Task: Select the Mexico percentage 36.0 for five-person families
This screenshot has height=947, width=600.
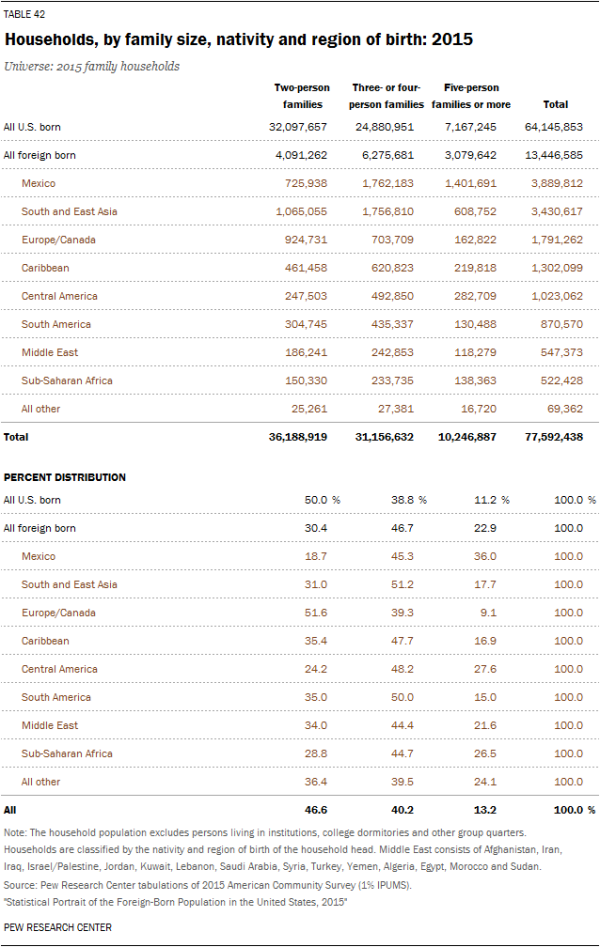Action: click(485, 556)
